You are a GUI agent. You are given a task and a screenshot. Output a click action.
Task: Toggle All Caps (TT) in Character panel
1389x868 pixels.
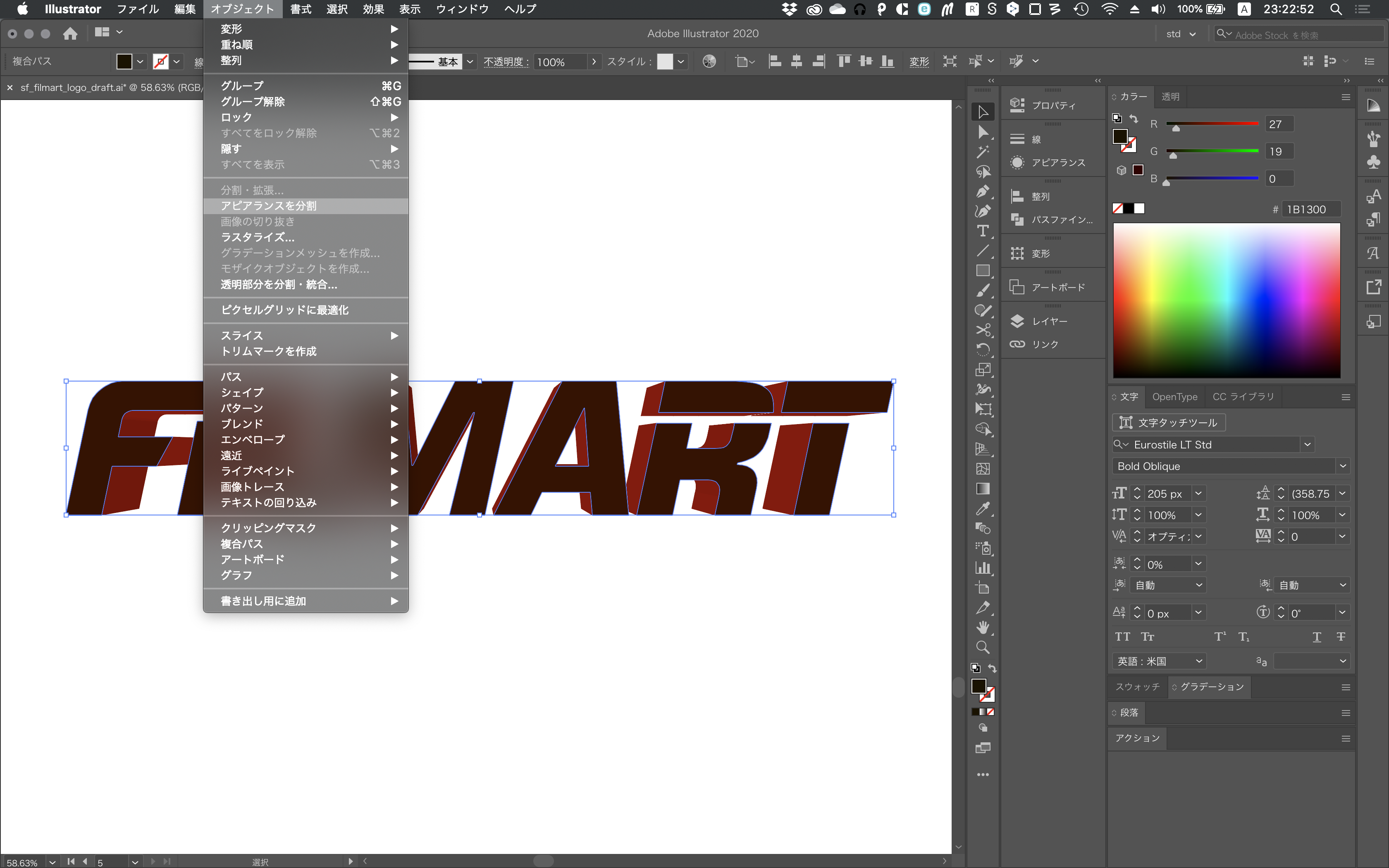pyautogui.click(x=1122, y=637)
